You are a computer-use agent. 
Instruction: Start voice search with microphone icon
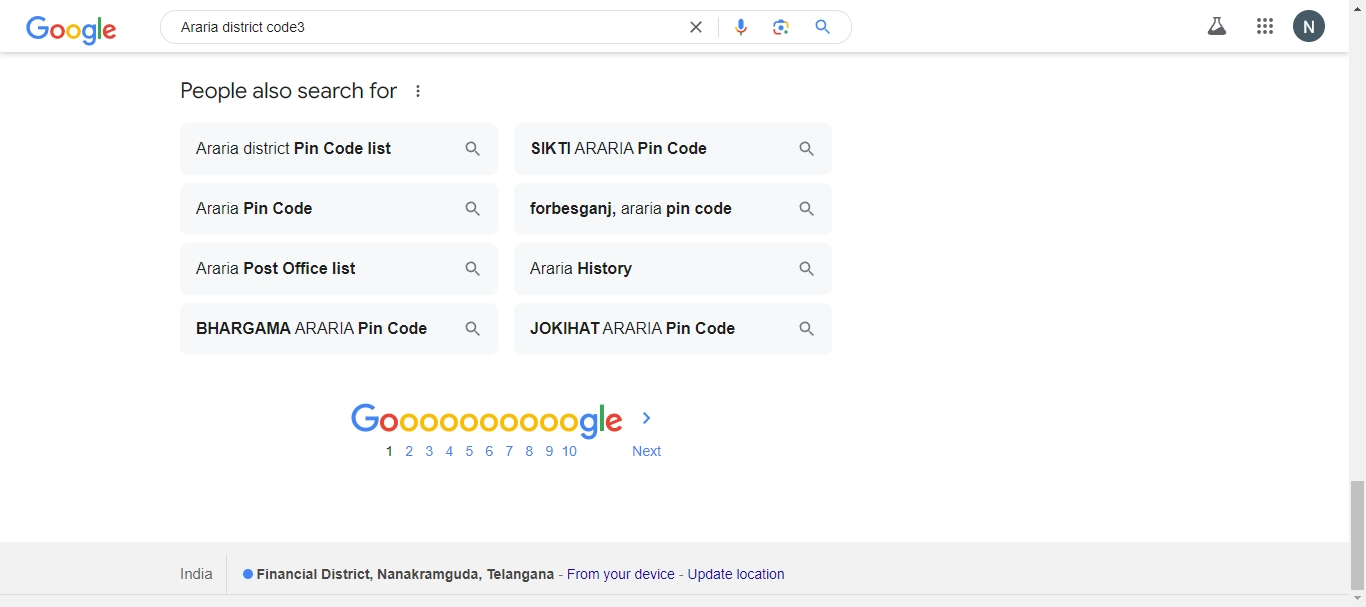pos(741,27)
